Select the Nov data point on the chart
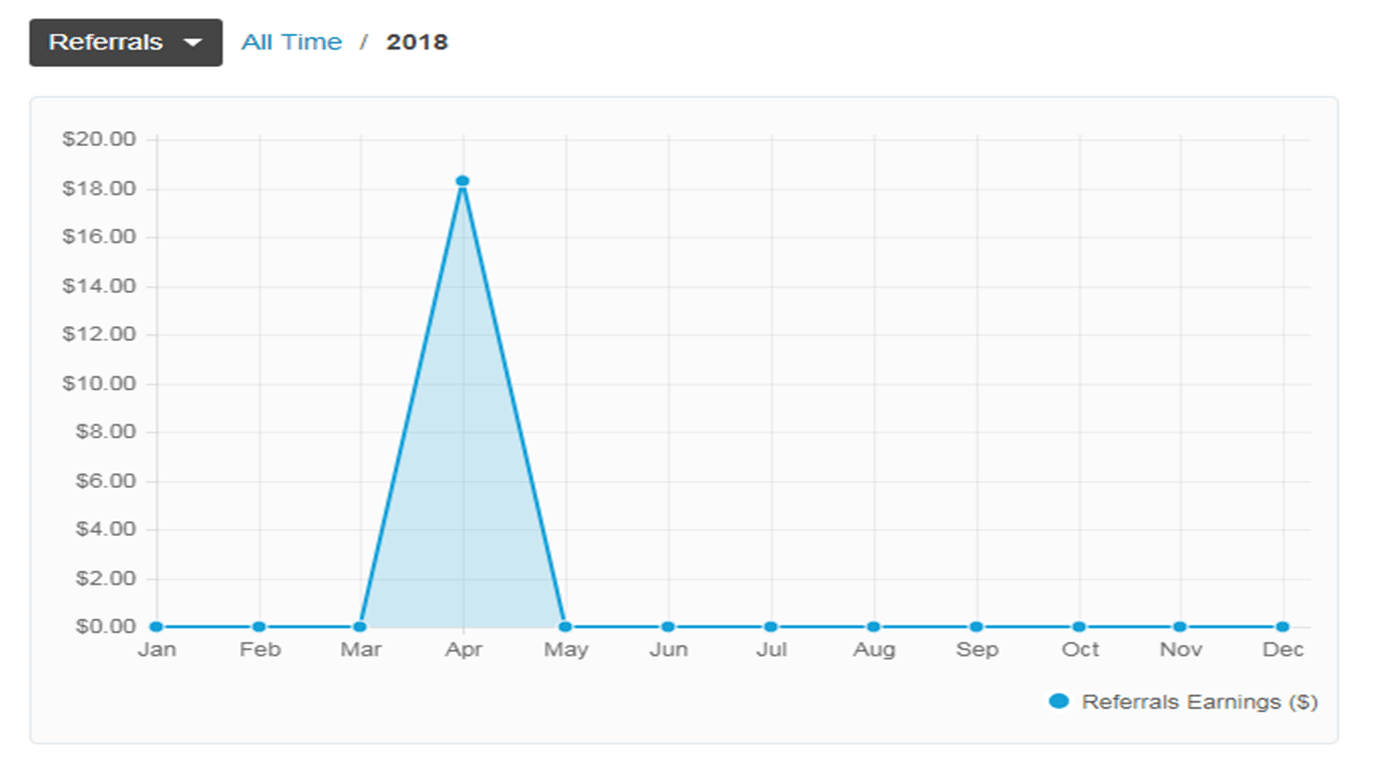The height and width of the screenshot is (774, 1373). (x=1180, y=627)
